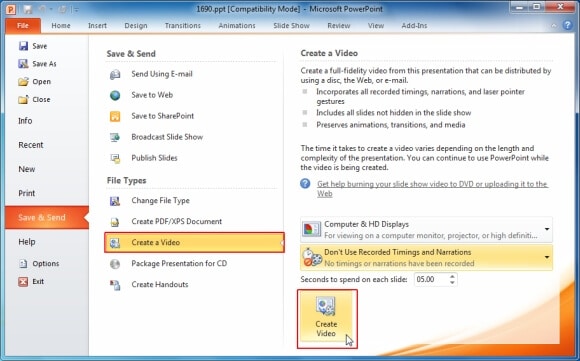Click the Save to Web globe icon
This screenshot has width=580, height=361.
[x=115, y=95]
